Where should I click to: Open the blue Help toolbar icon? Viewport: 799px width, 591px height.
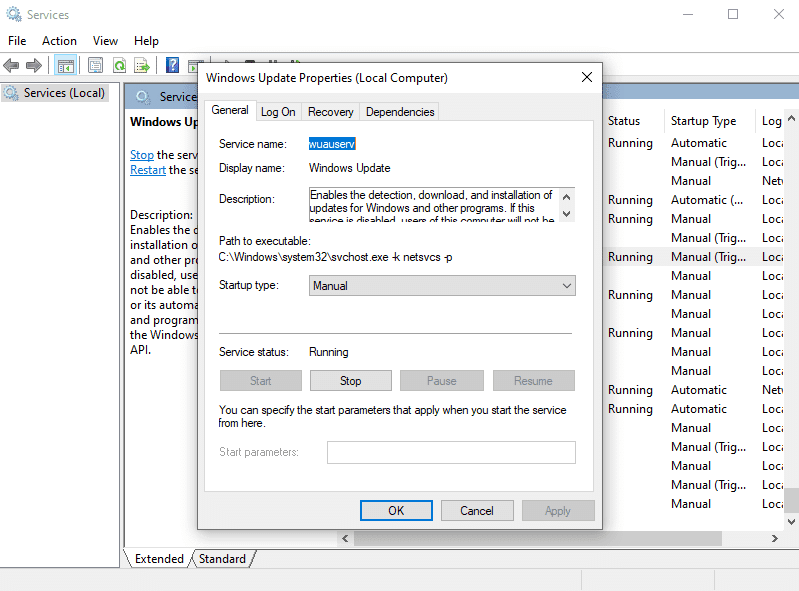(173, 65)
